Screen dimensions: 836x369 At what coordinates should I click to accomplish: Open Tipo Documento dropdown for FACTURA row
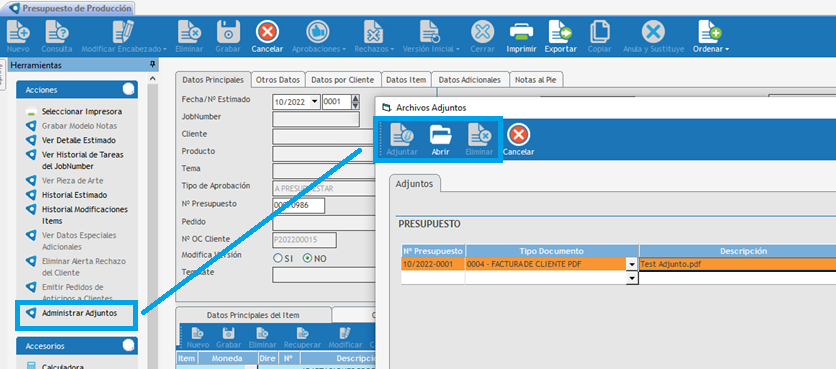click(632, 264)
